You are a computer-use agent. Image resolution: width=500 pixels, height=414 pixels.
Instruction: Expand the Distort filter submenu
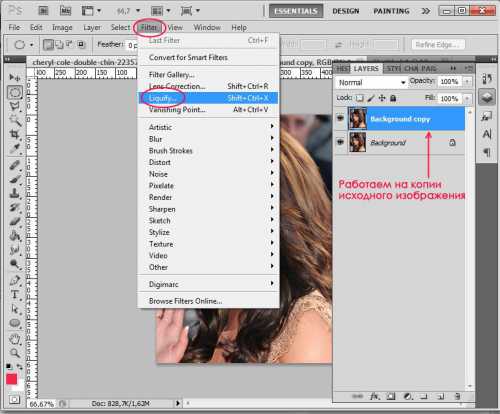(209, 162)
